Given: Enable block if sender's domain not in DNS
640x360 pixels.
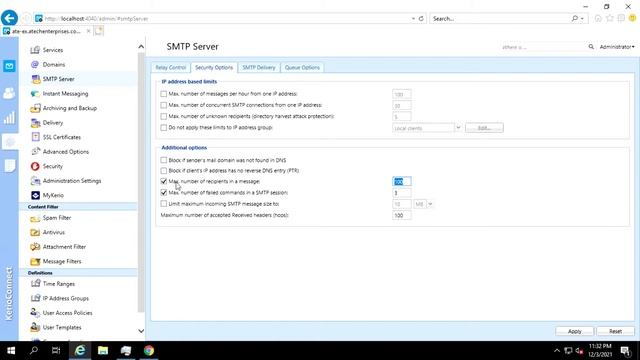Looking at the screenshot, I should tap(164, 160).
